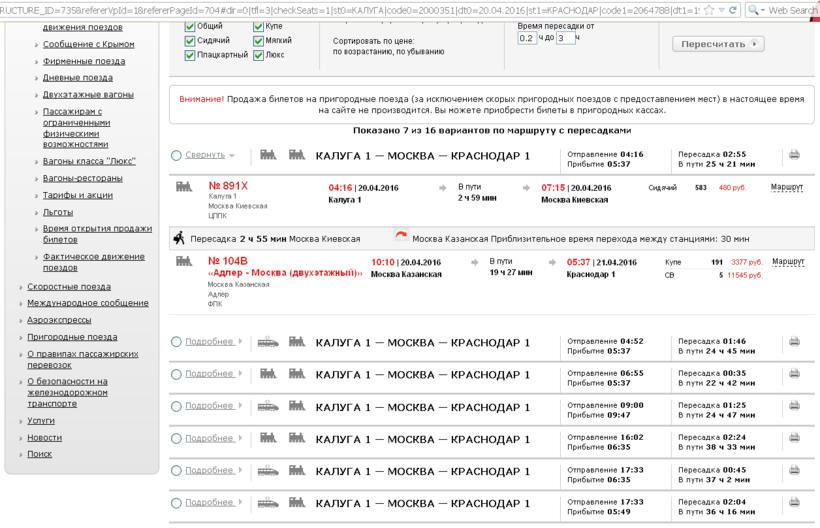Expand Подробнее for the 17:33 to 05:49 route

pyautogui.click(x=209, y=503)
